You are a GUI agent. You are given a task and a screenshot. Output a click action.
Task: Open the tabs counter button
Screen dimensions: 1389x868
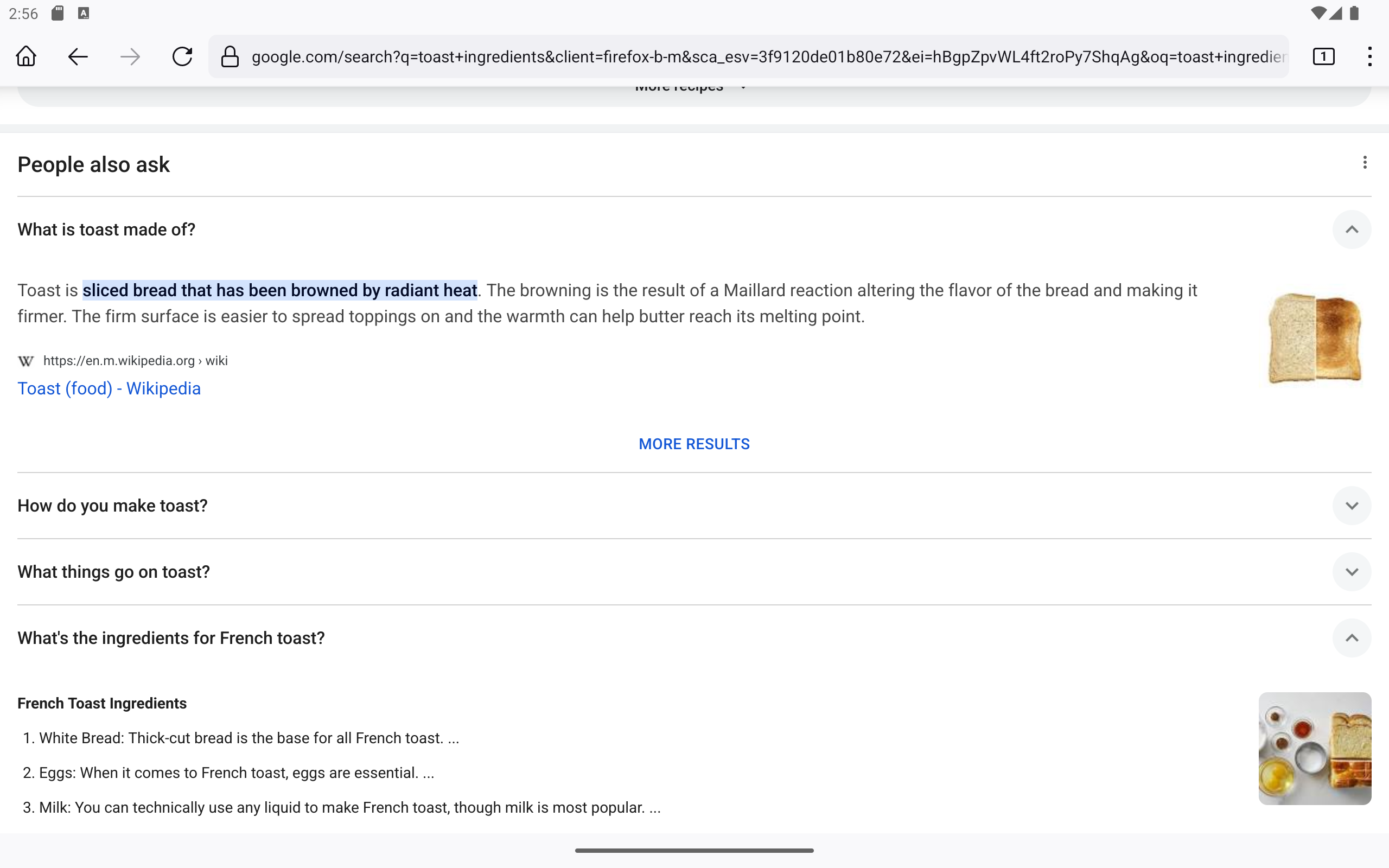(x=1323, y=56)
